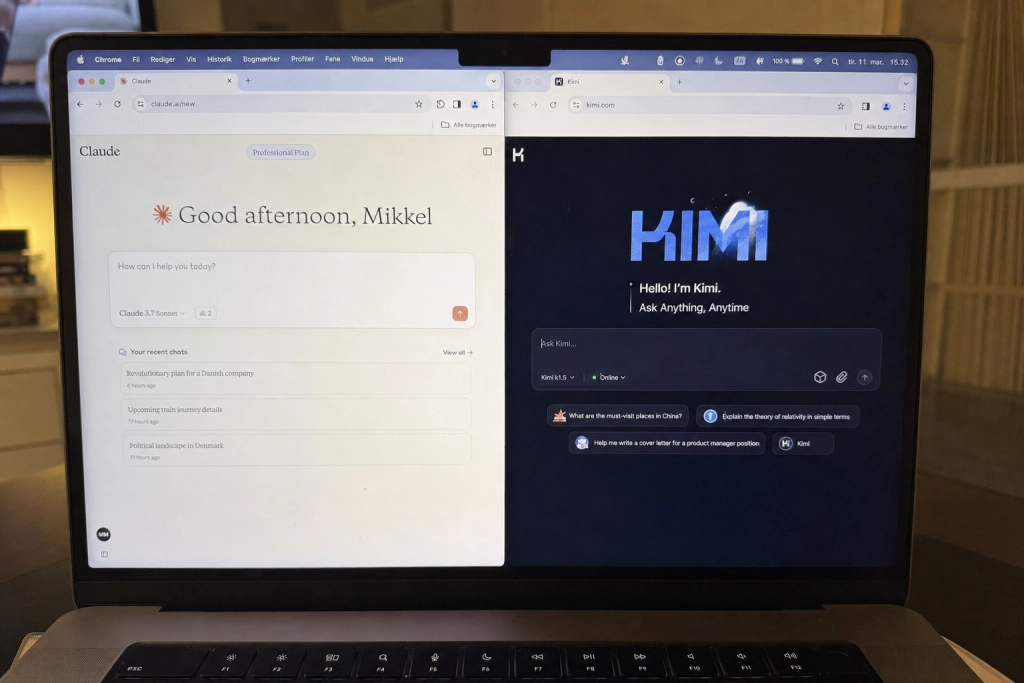Open the Apple menu
This screenshot has width=1024, height=683.
click(x=80, y=59)
